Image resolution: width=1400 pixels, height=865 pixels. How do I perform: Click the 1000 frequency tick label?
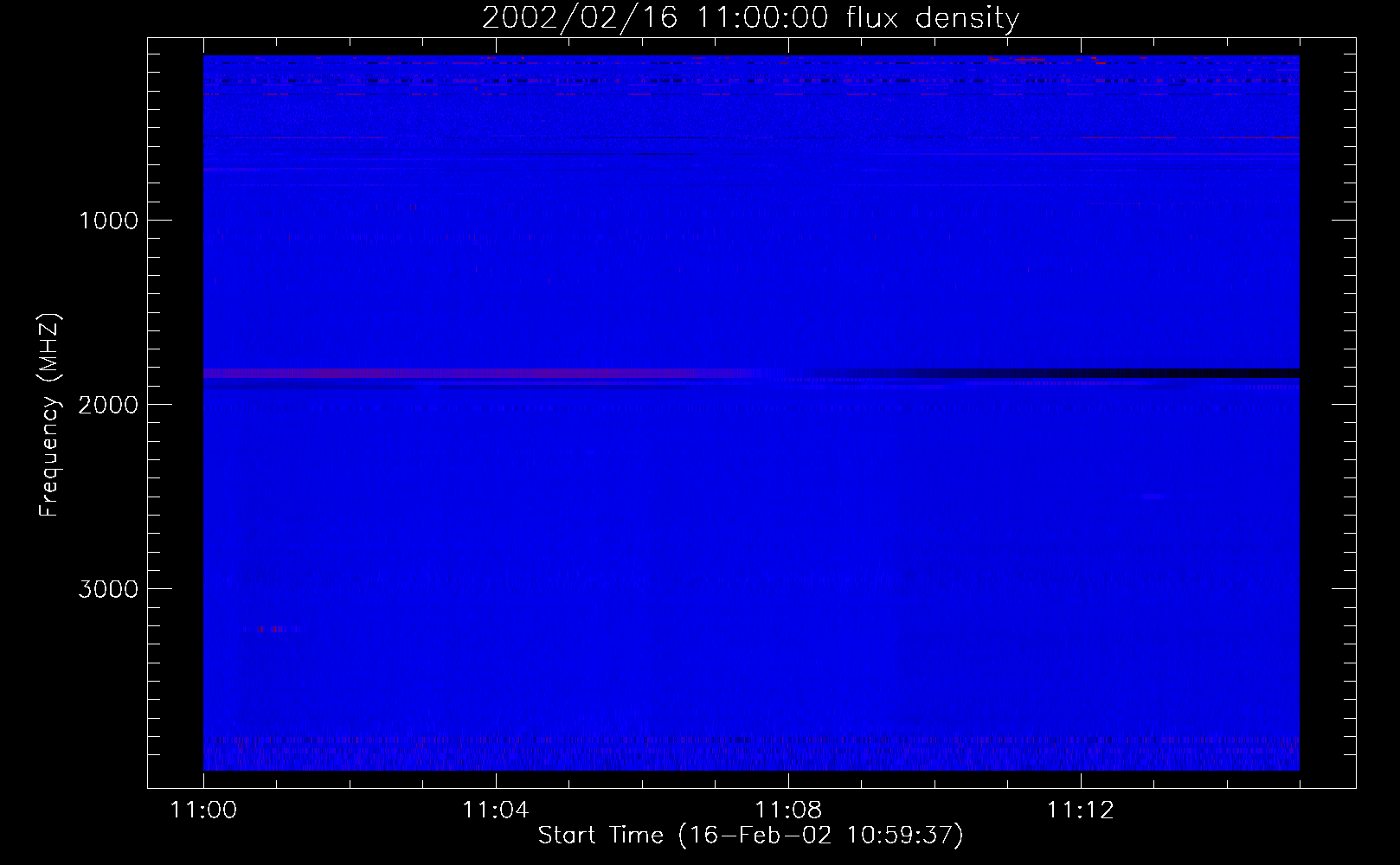coord(108,221)
